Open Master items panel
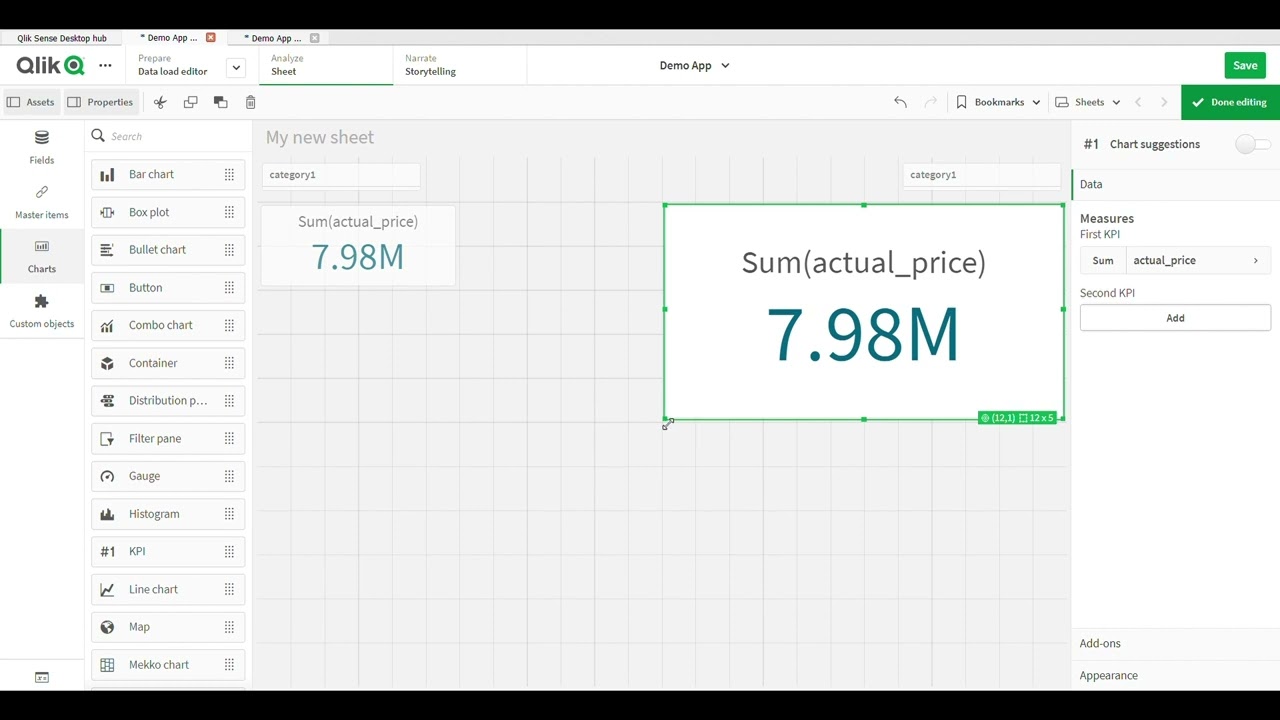1280x720 pixels. point(41,201)
